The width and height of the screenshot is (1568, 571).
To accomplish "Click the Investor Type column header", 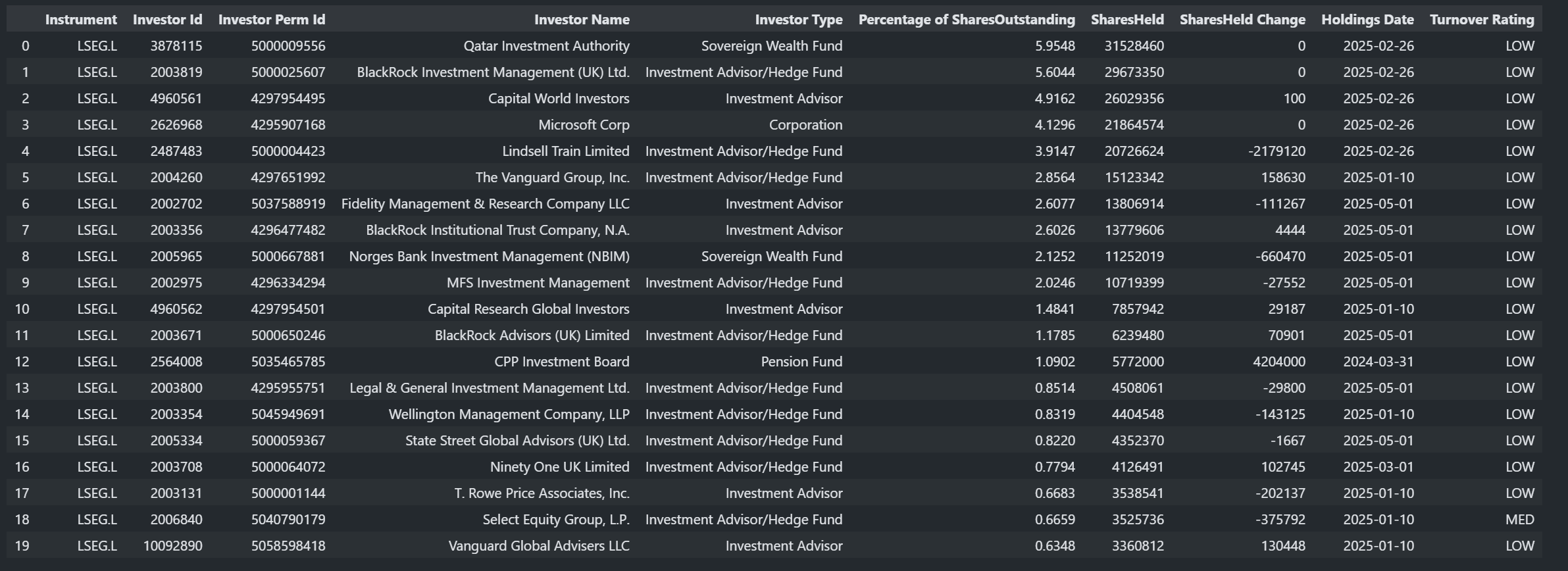I will 798,20.
